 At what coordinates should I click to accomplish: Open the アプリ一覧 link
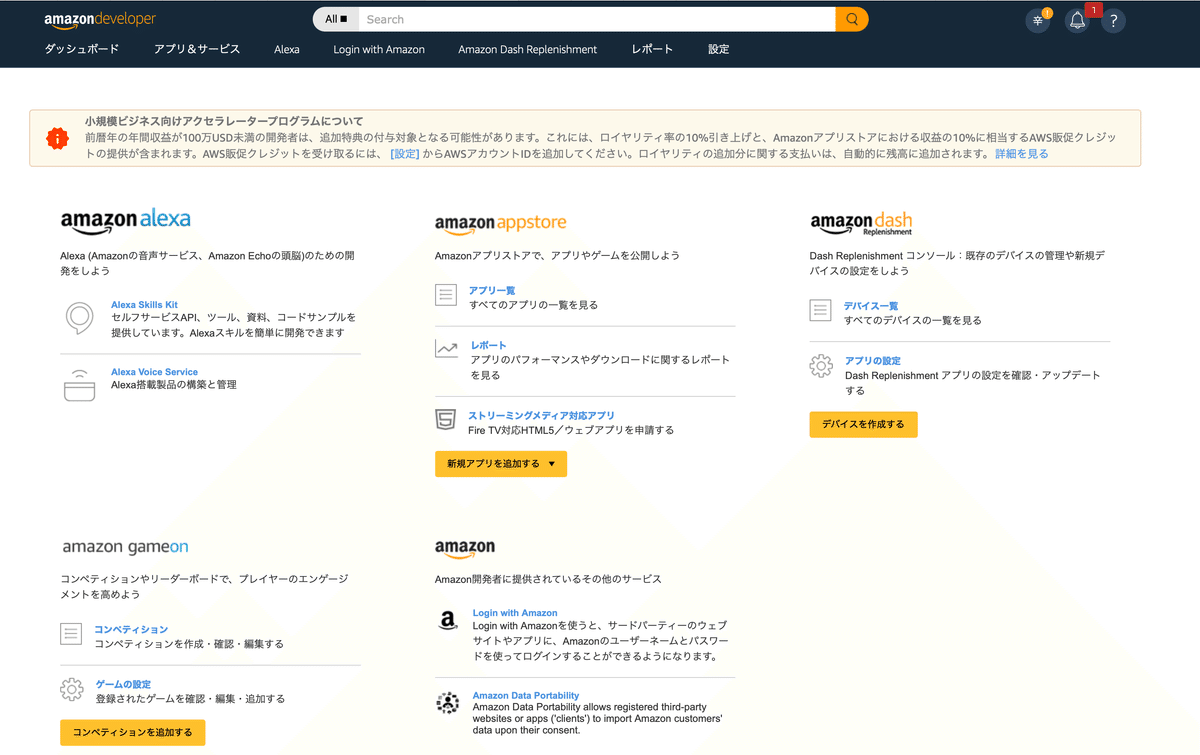click(492, 291)
